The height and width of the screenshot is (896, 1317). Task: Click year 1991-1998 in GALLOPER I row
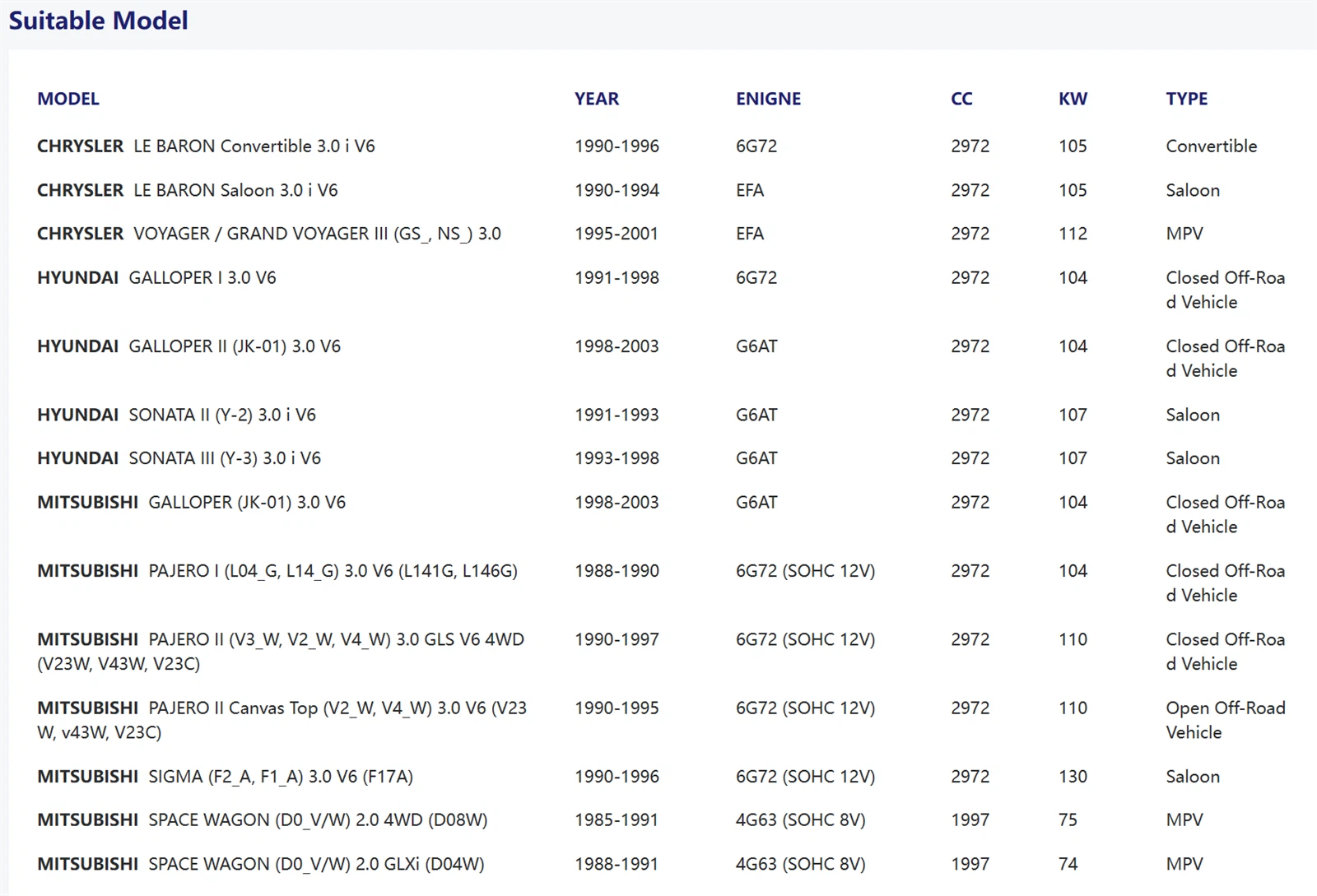(617, 278)
